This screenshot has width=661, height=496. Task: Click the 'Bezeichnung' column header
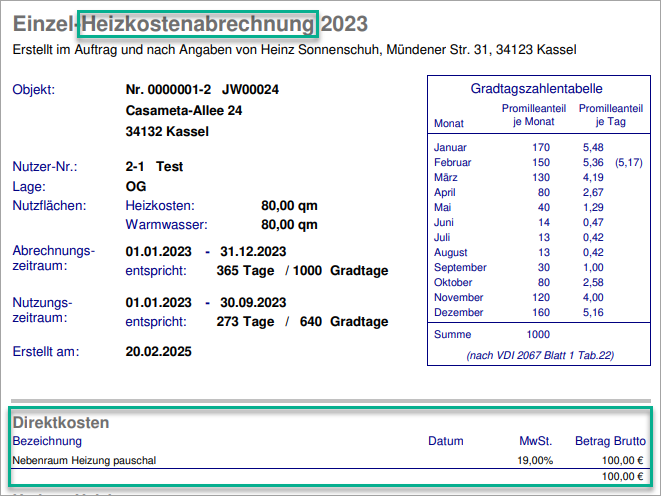[47, 441]
